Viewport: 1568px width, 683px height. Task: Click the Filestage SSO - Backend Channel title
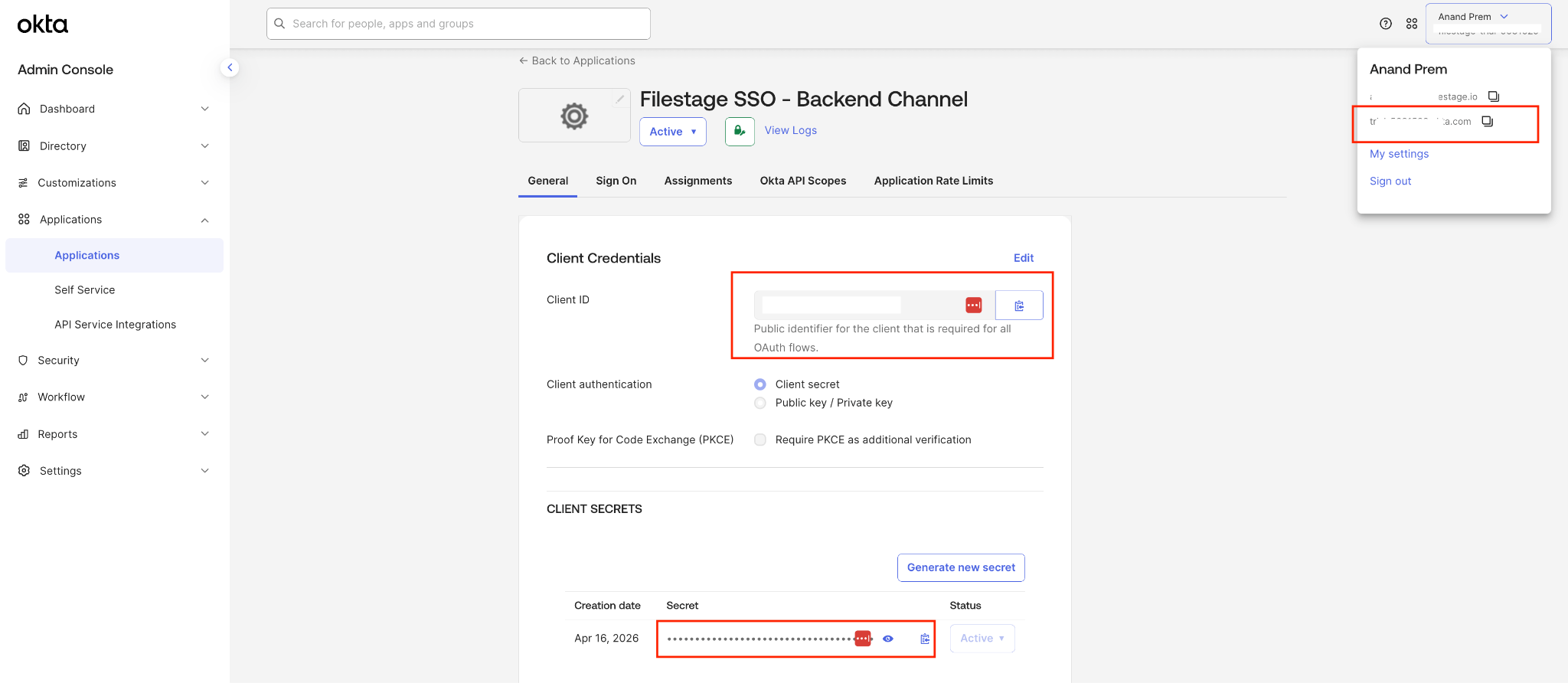[x=804, y=100]
